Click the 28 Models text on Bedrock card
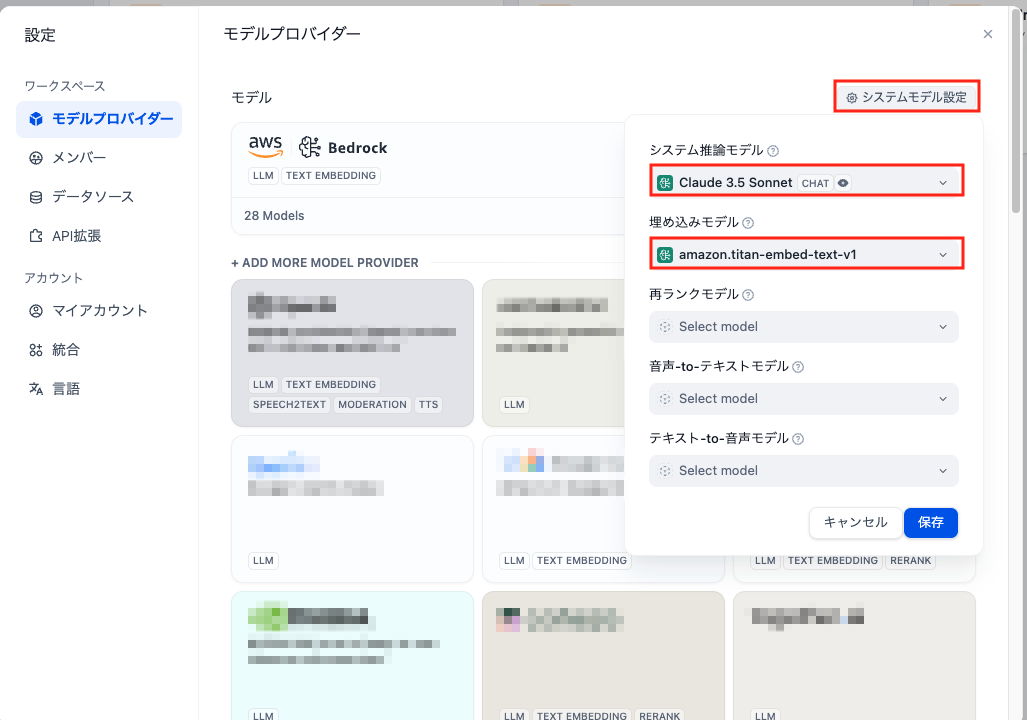Image resolution: width=1027 pixels, height=720 pixels. coord(274,216)
